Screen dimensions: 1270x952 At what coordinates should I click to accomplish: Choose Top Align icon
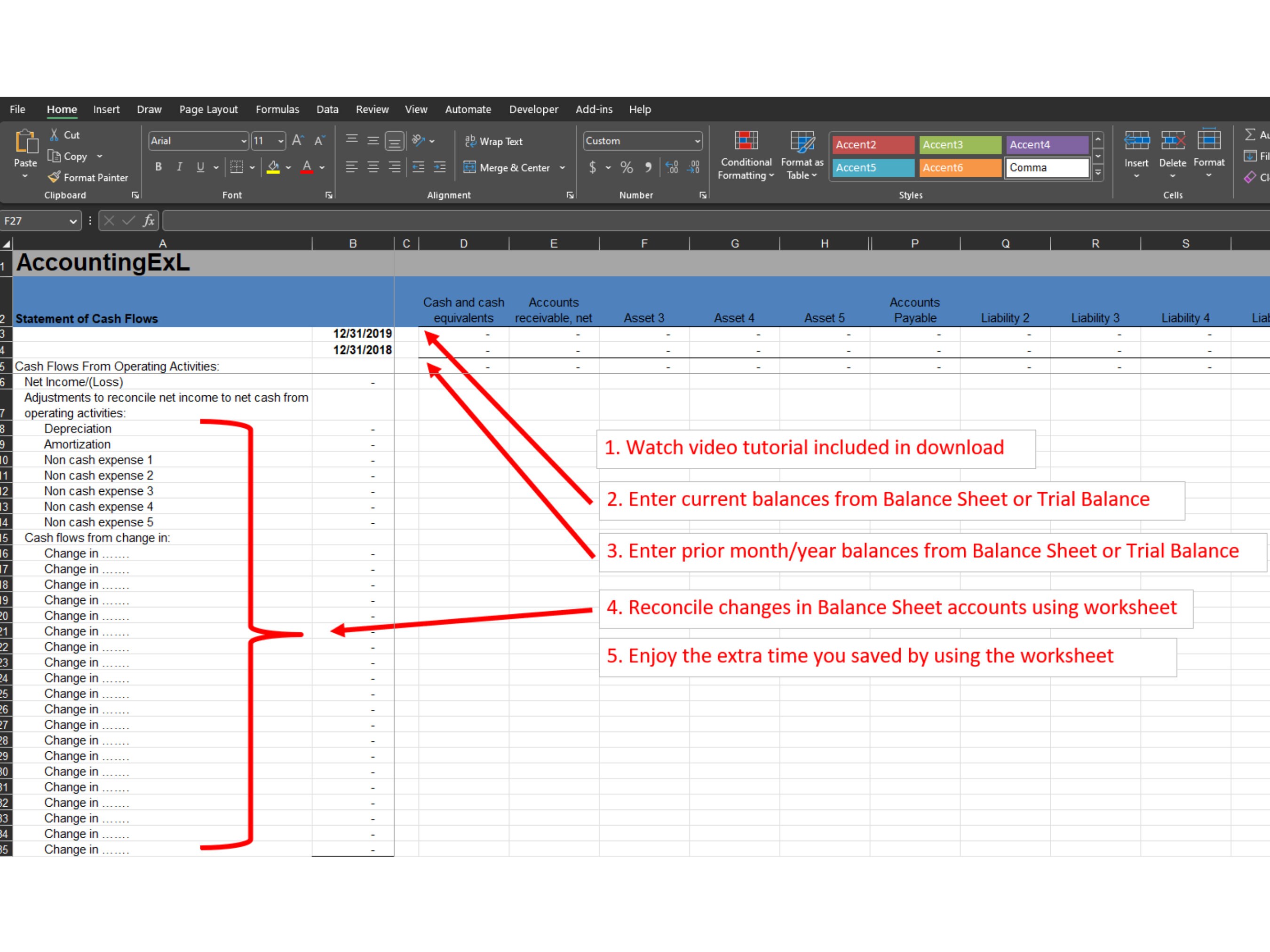pyautogui.click(x=352, y=141)
